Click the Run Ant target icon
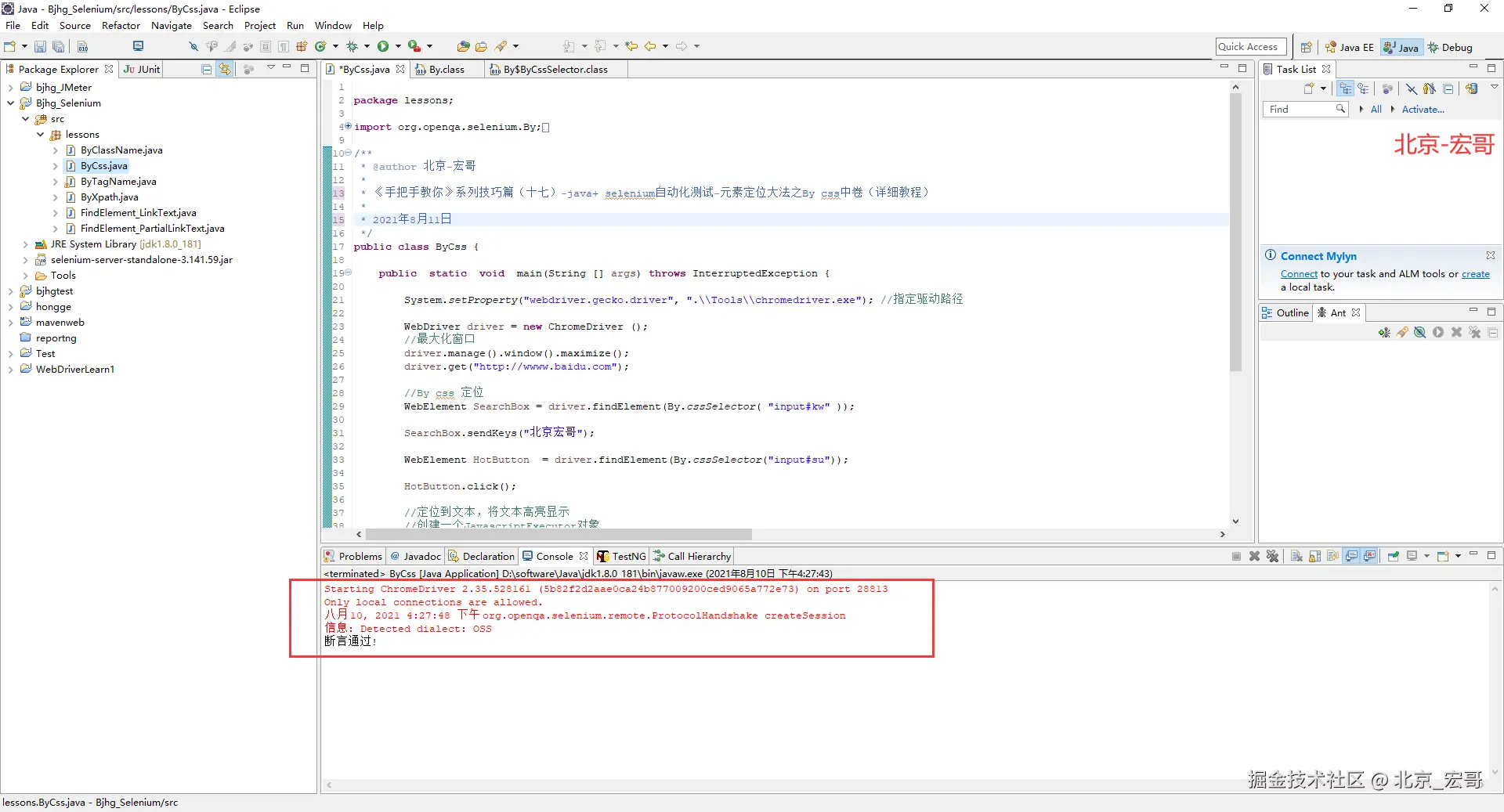The width and height of the screenshot is (1504, 812). point(1438,332)
